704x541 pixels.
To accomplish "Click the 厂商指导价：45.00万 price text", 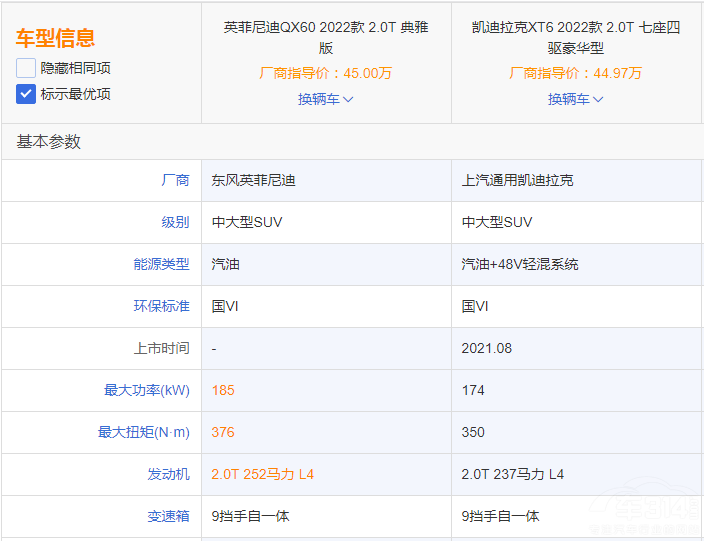I will [x=326, y=73].
